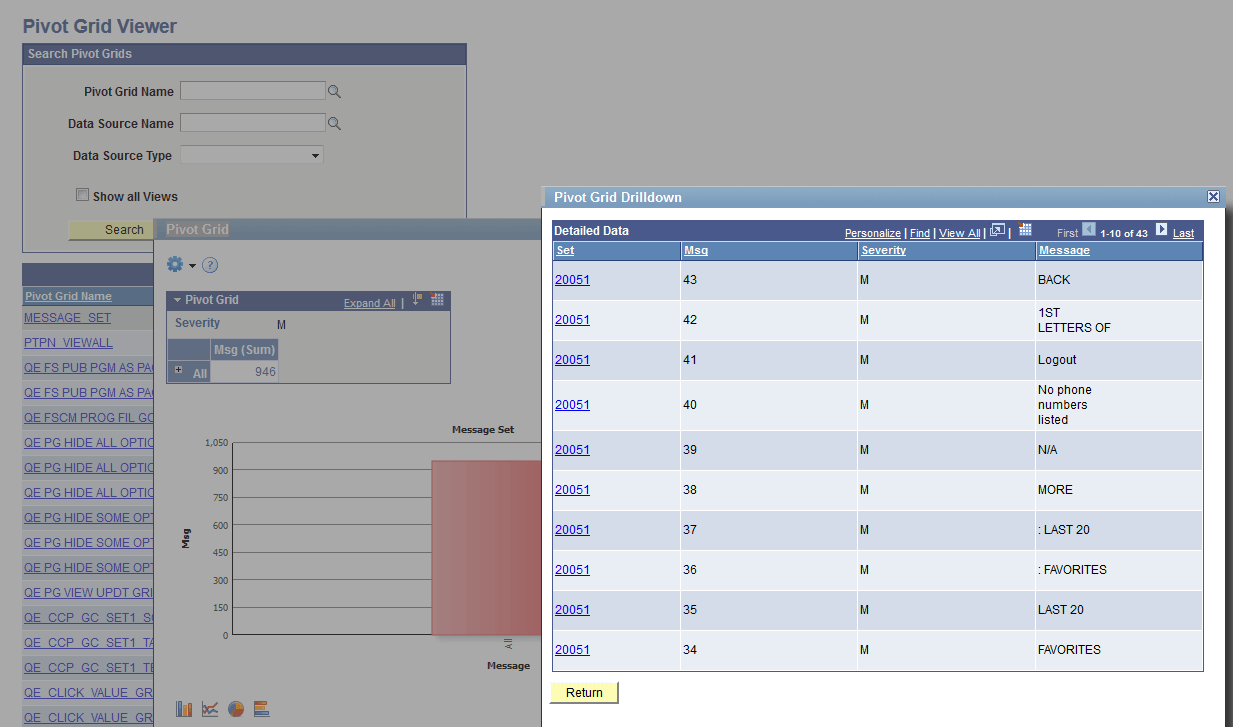The height and width of the screenshot is (727, 1233).
Task: Expand the gear menu dropdown arrow
Action: click(x=192, y=264)
